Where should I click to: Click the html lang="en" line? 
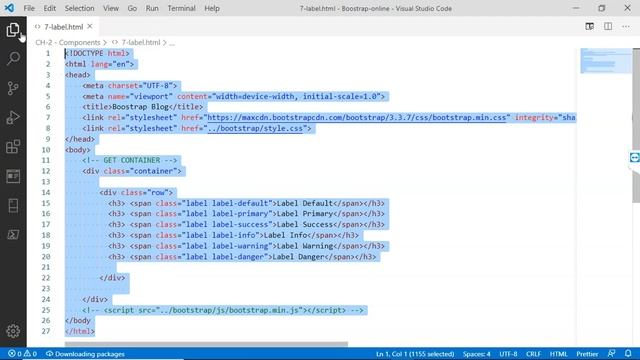99,64
